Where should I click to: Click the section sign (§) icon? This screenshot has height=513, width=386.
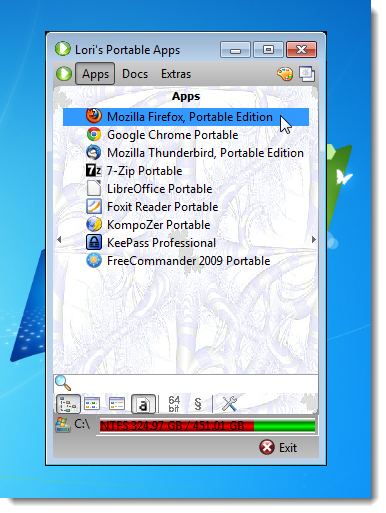[198, 404]
